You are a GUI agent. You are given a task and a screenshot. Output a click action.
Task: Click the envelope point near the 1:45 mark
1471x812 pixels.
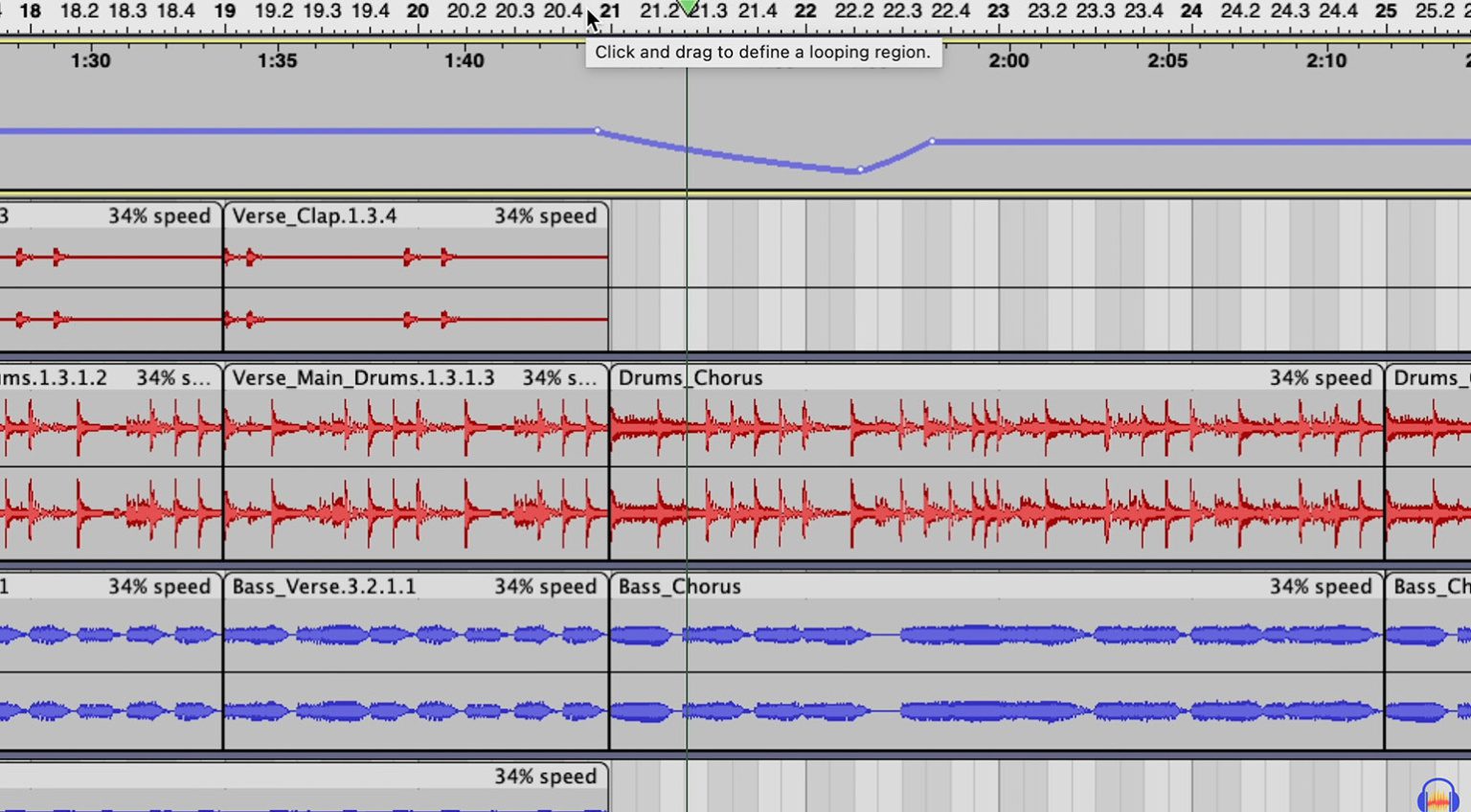598,130
